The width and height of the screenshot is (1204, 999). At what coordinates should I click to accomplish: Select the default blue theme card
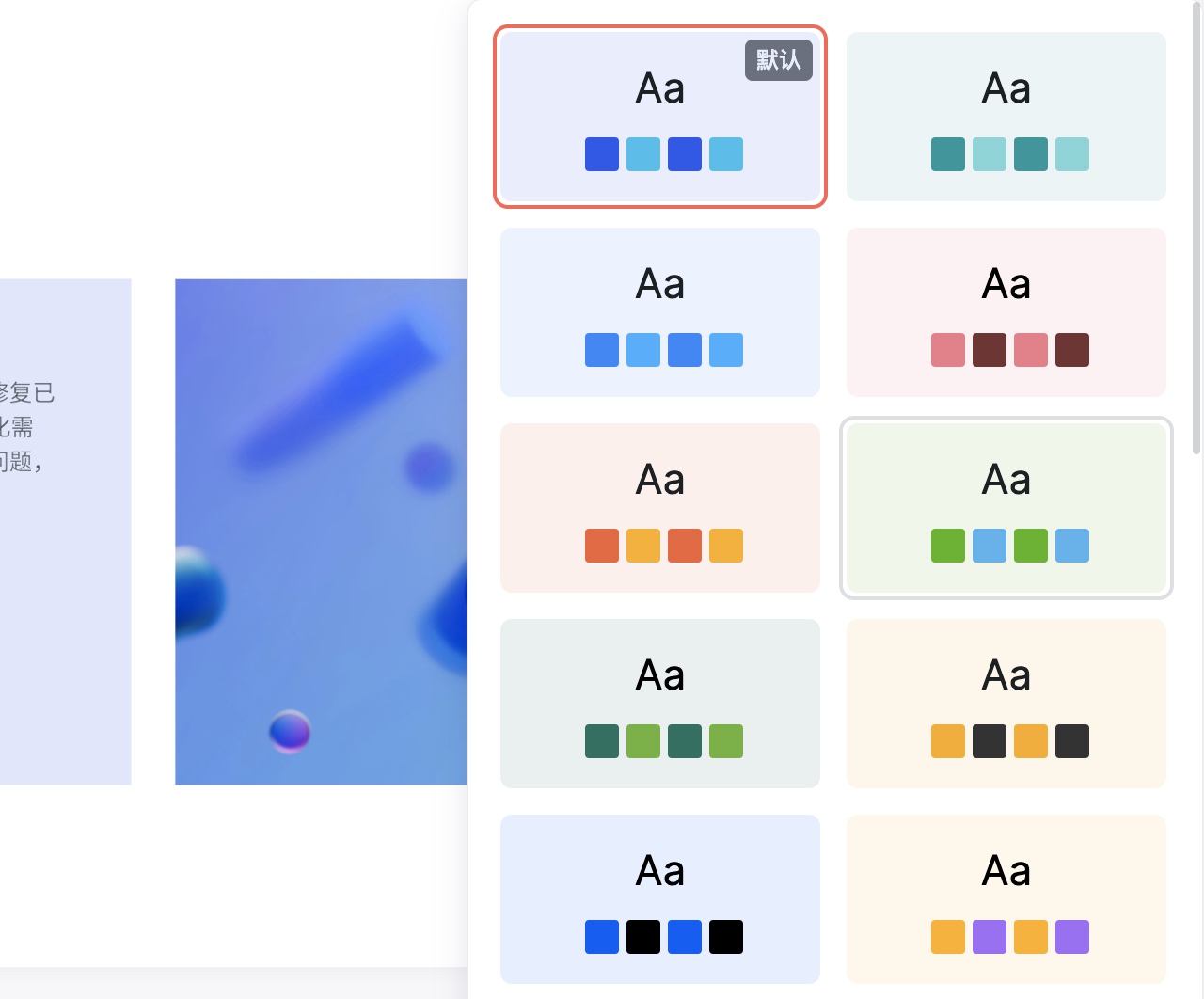[x=659, y=117]
